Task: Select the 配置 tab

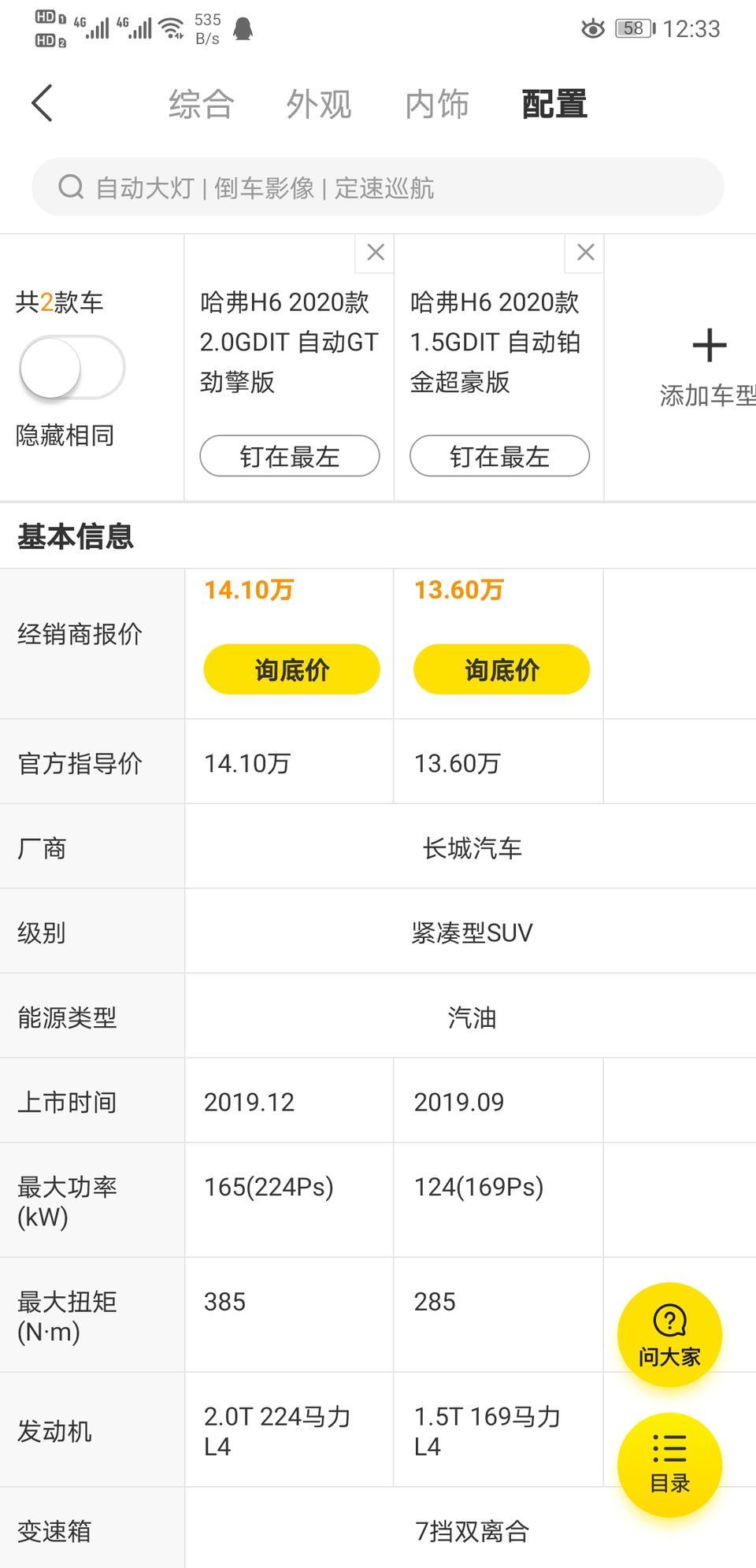Action: [555, 104]
